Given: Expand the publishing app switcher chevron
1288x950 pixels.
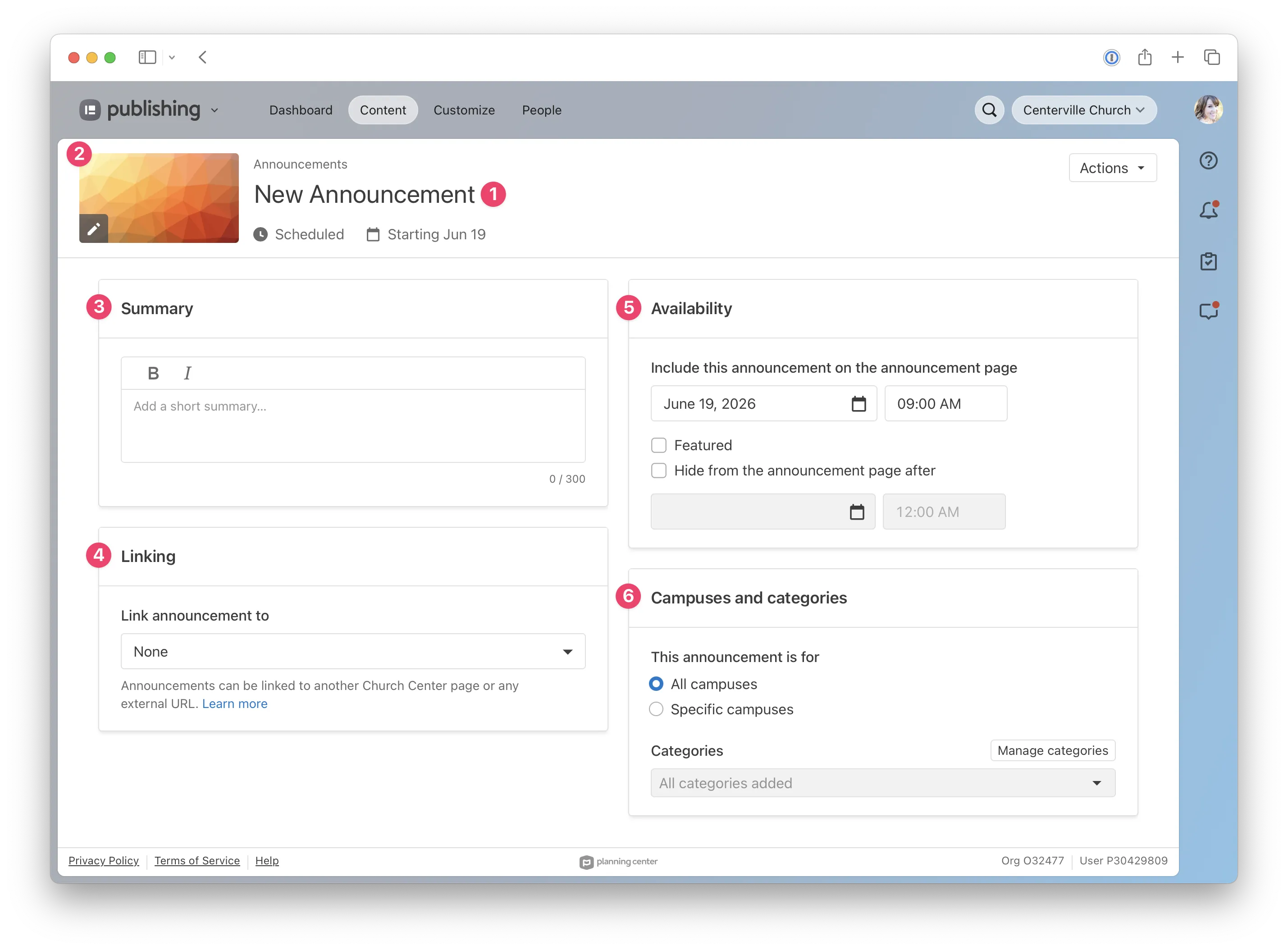Looking at the screenshot, I should click(215, 110).
